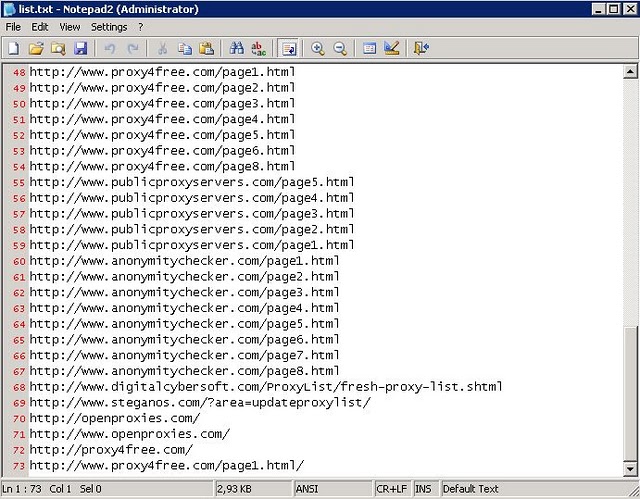
Task: Click line 59 publicproxyservers page1.html
Action: pyautogui.click(x=192, y=245)
